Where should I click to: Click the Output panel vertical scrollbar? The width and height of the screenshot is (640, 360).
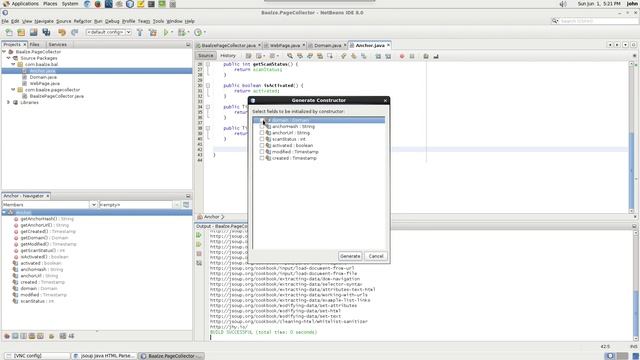pyautogui.click(x=635, y=286)
